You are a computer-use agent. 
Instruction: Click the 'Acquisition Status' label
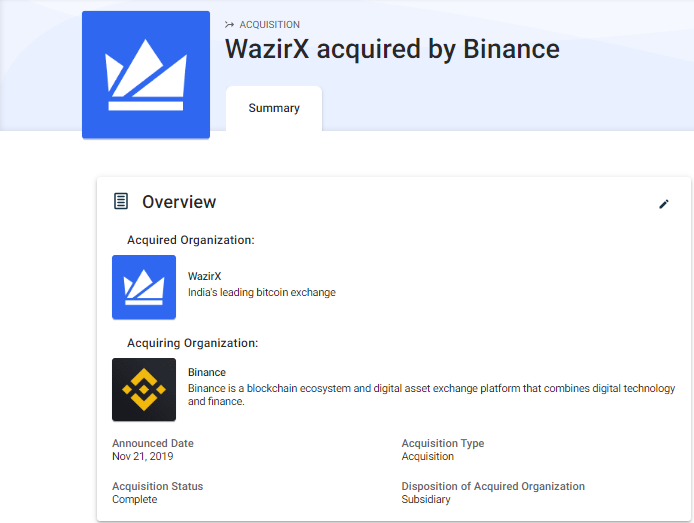[158, 486]
